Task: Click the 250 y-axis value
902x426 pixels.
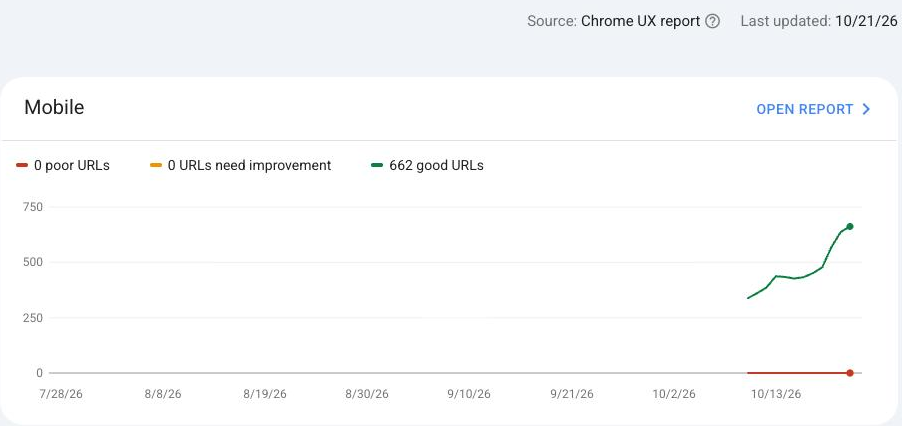Action: [33, 317]
